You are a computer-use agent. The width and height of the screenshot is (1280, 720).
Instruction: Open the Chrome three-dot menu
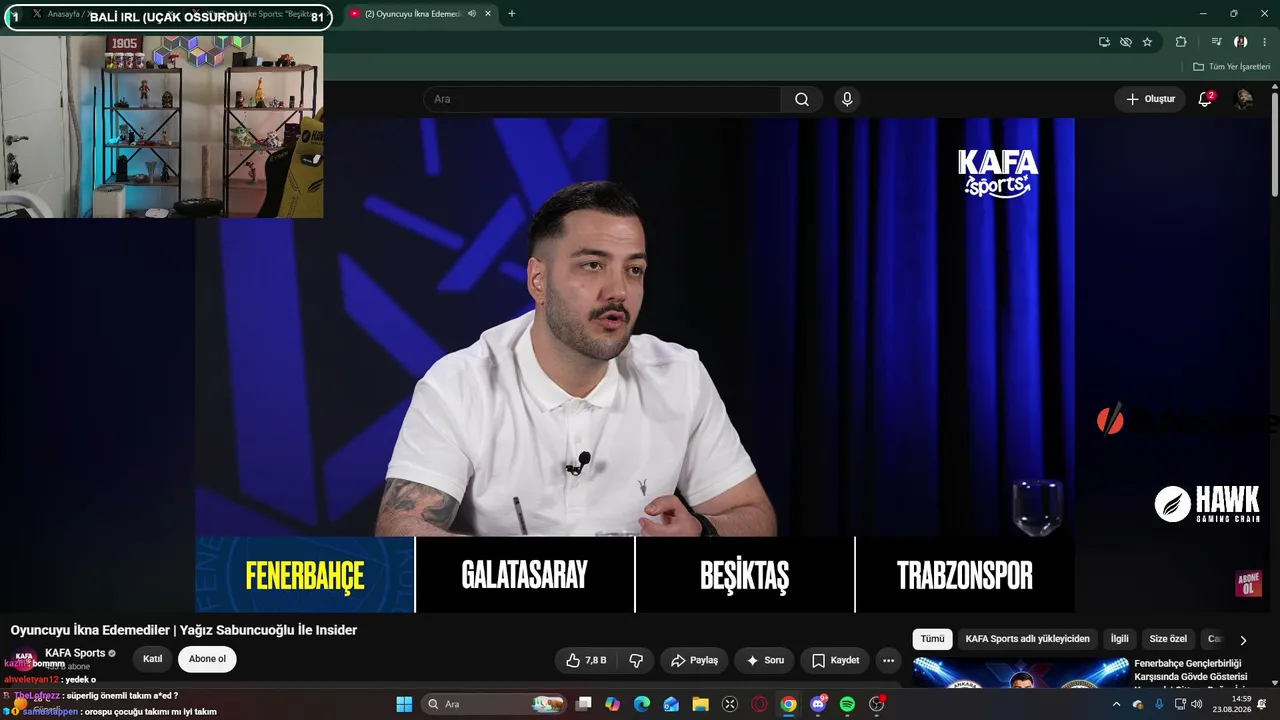click(x=1264, y=42)
